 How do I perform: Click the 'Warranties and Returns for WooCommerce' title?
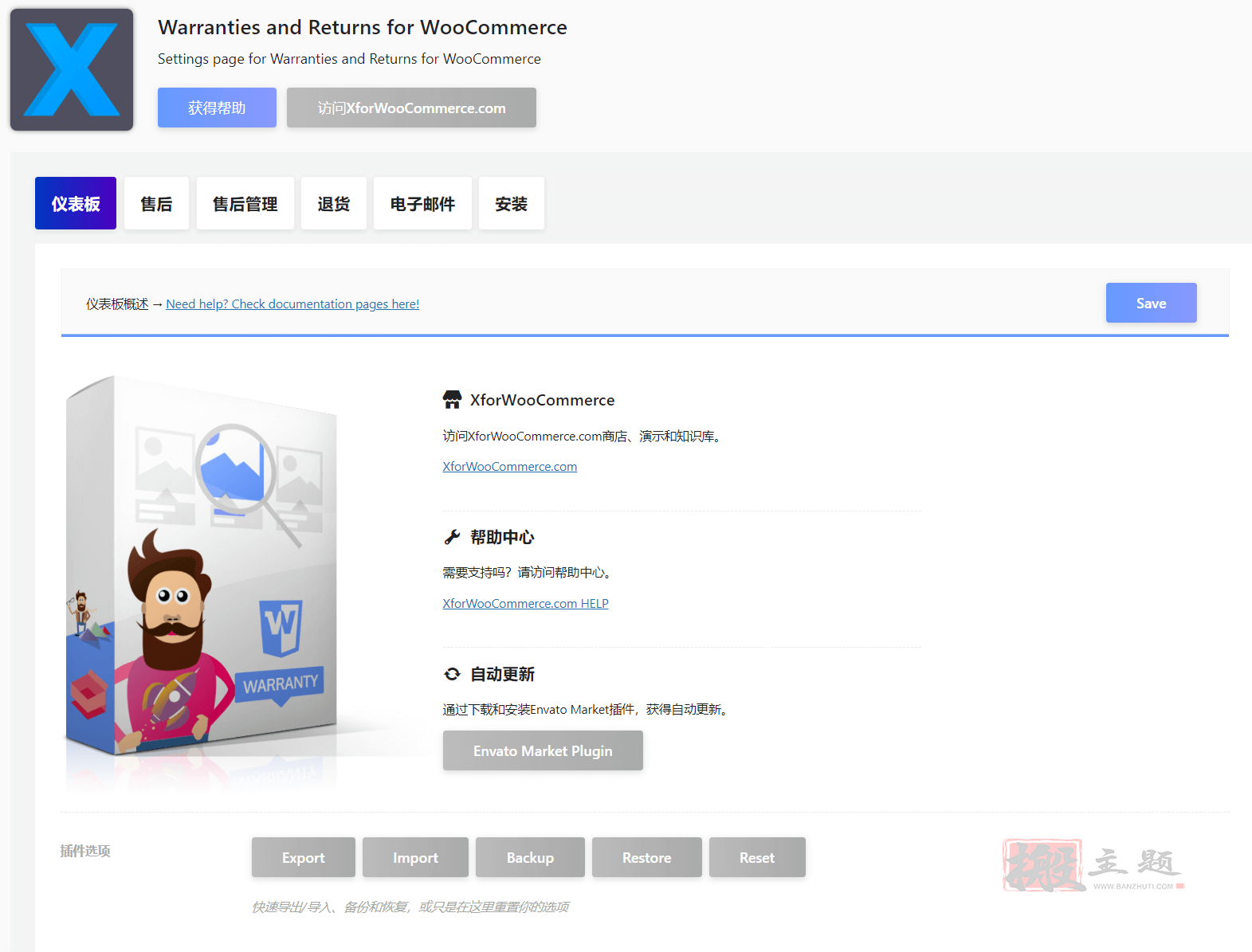(x=363, y=27)
